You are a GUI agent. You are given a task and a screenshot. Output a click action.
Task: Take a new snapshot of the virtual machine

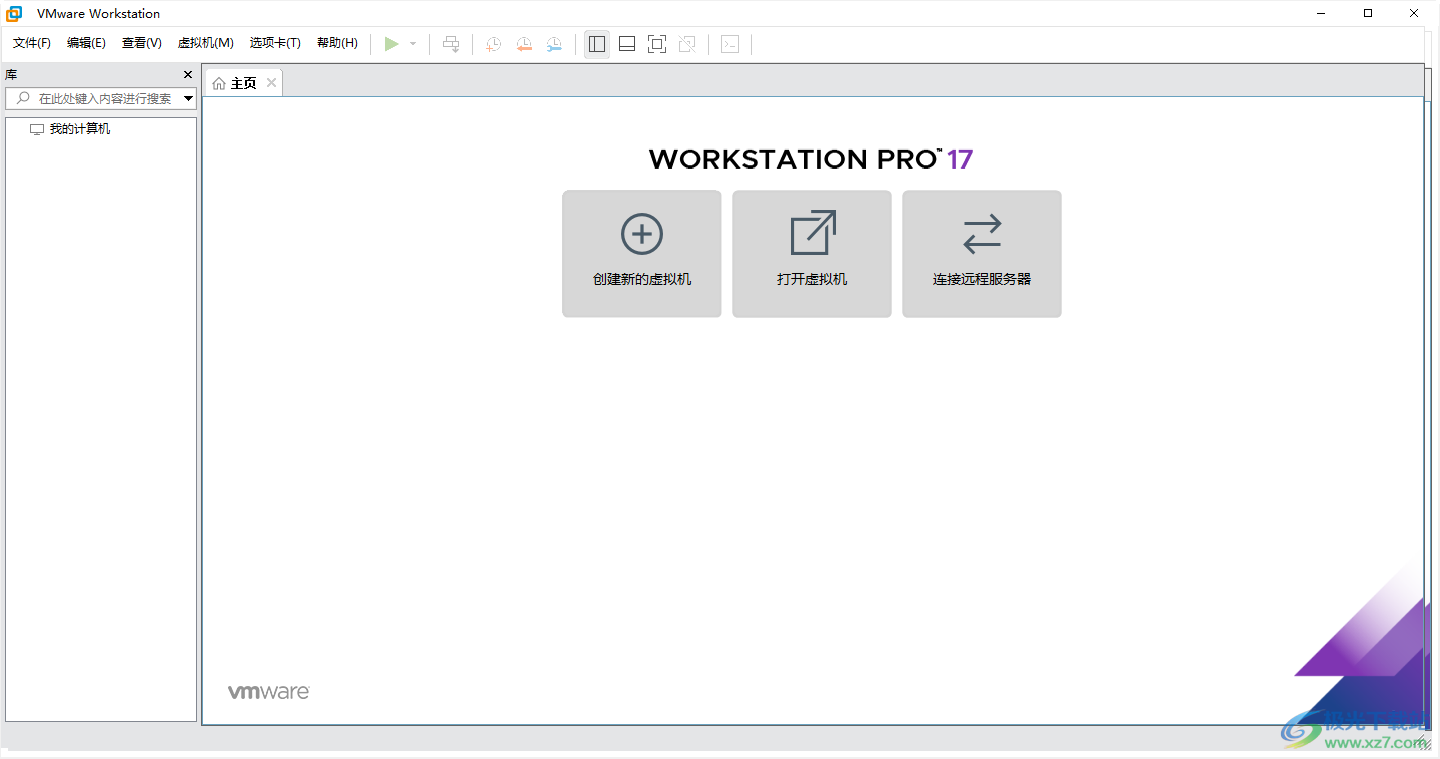coord(492,43)
